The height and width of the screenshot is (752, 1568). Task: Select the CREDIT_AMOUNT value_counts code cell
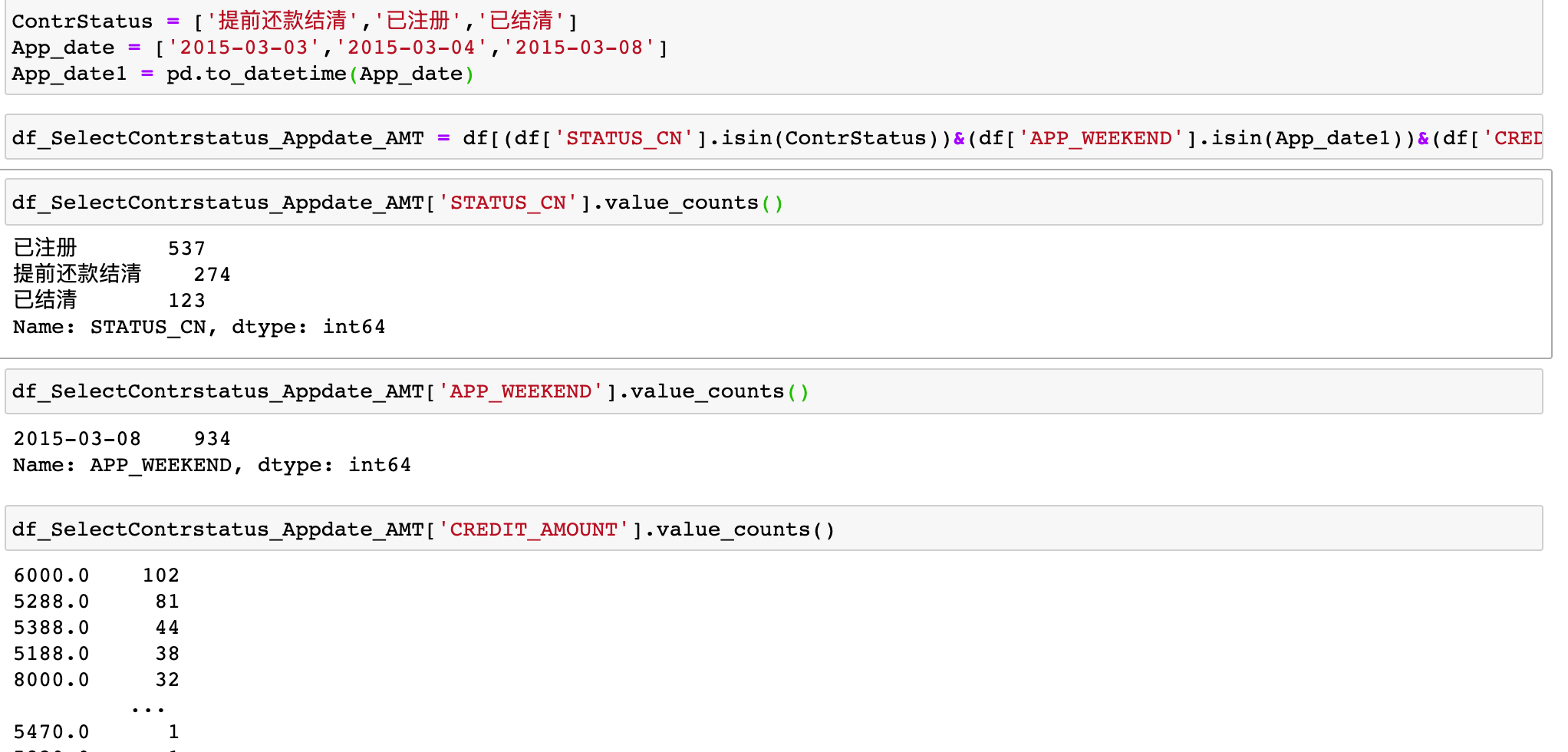(774, 529)
